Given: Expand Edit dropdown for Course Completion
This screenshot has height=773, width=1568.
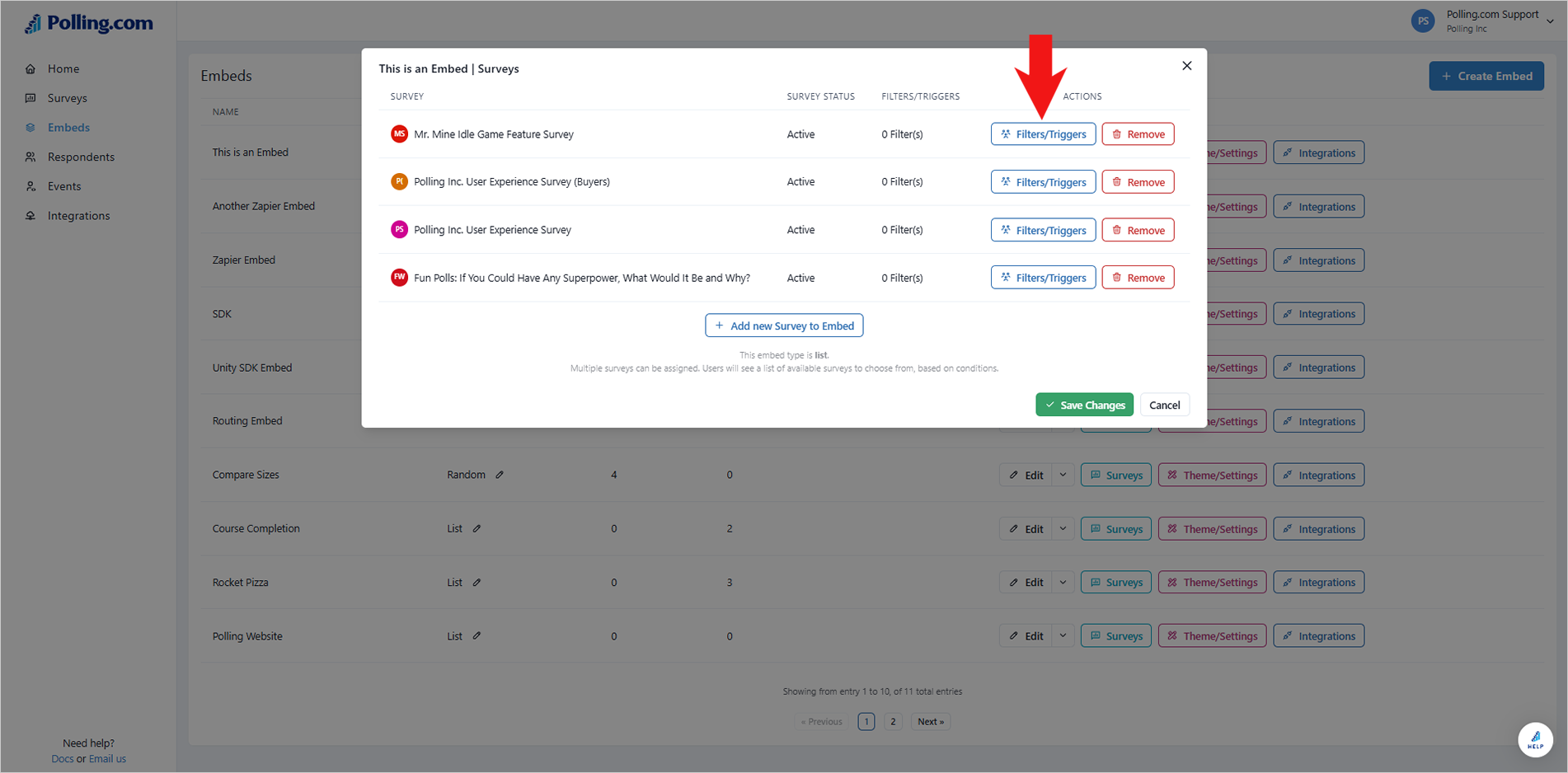Looking at the screenshot, I should pos(1063,529).
